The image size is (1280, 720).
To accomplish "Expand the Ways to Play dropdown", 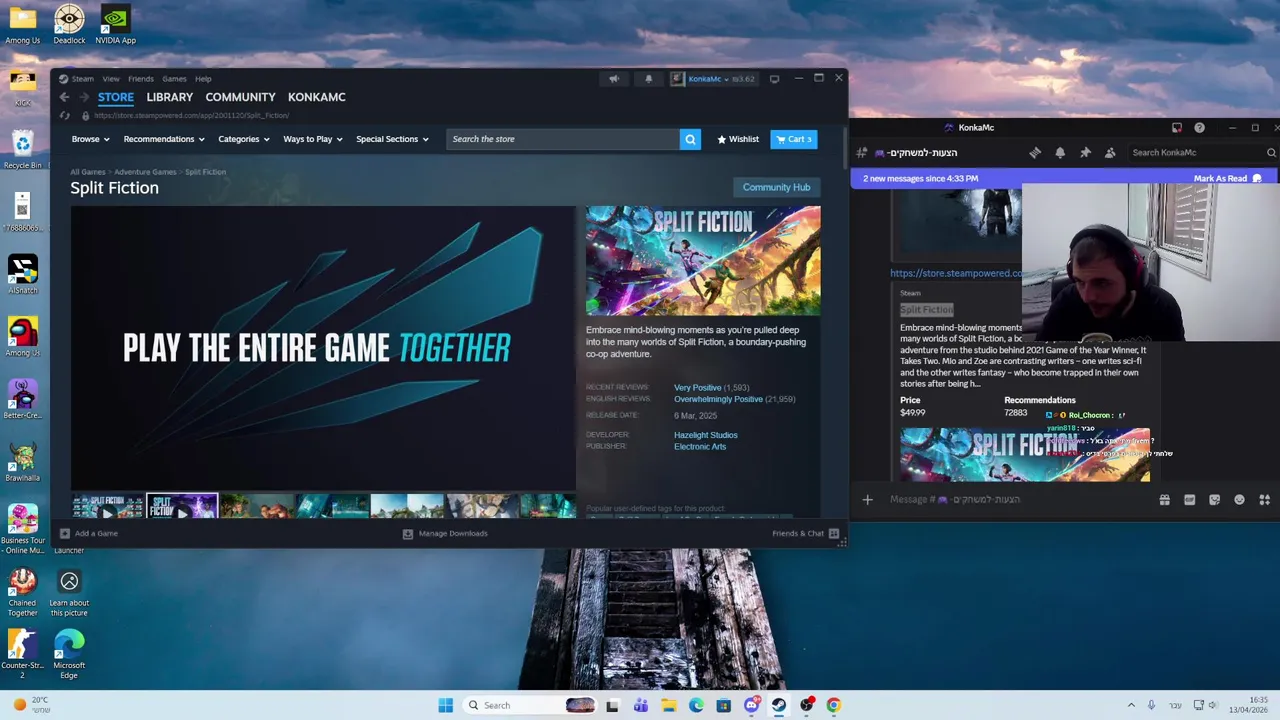I will click(313, 139).
